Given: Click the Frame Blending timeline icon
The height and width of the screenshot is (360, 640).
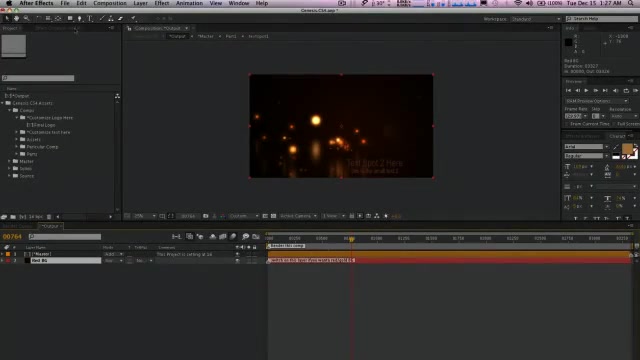Looking at the screenshot, I should (x=222, y=236).
